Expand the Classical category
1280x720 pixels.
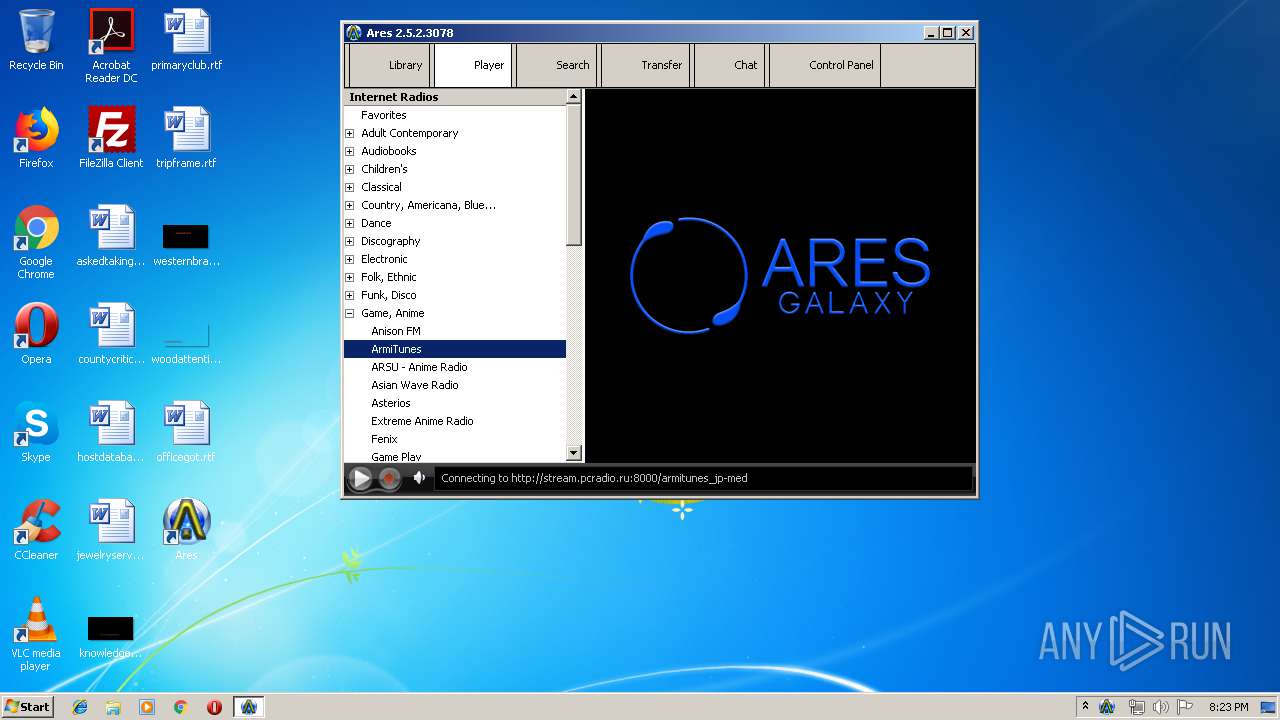pos(350,187)
